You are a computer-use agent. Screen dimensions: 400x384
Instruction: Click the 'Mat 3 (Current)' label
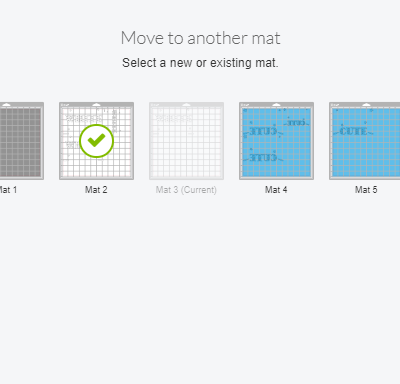point(186,190)
